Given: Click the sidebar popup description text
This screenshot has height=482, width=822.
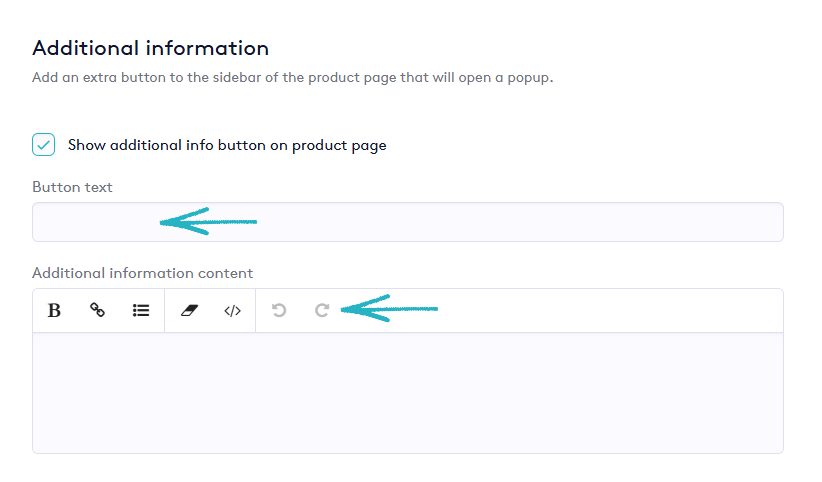Looking at the screenshot, I should point(292,77).
